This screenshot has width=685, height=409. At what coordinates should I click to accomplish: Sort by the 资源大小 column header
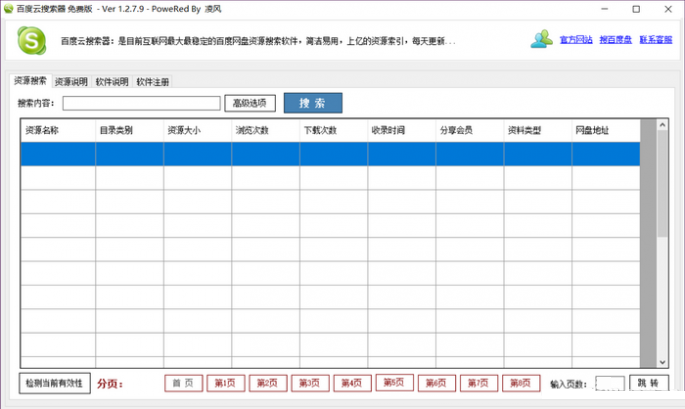pos(184,130)
